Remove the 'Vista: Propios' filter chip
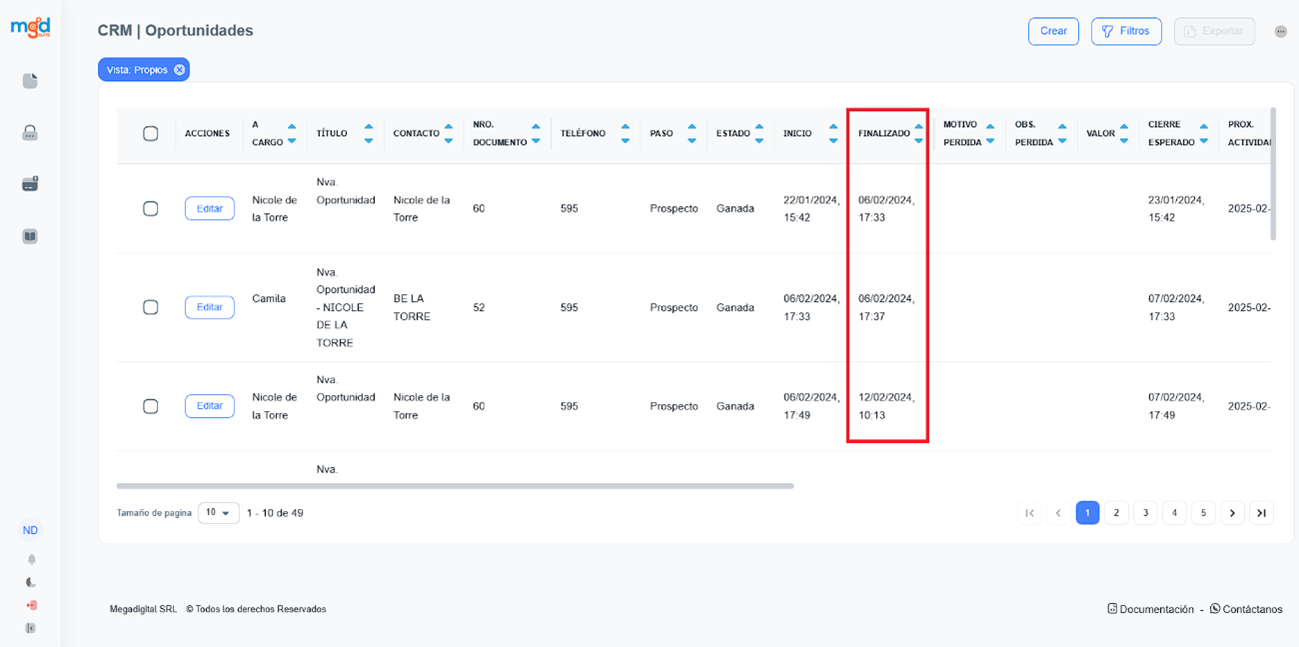This screenshot has height=647, width=1299. click(x=179, y=70)
